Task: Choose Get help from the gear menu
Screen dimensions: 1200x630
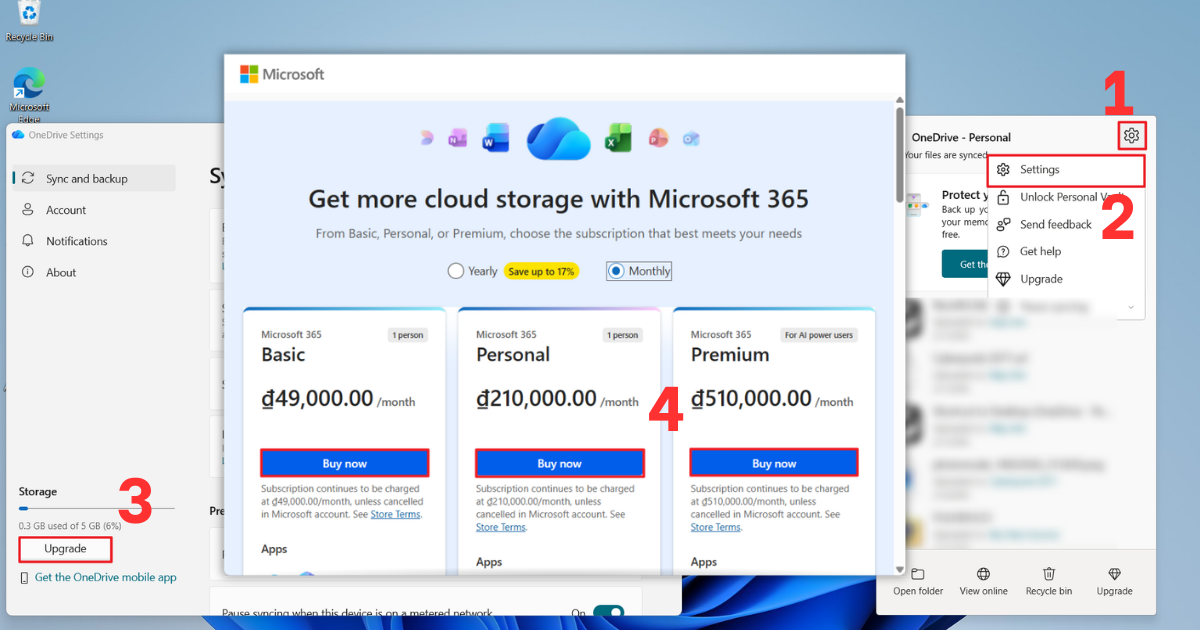Action: 1066,251
